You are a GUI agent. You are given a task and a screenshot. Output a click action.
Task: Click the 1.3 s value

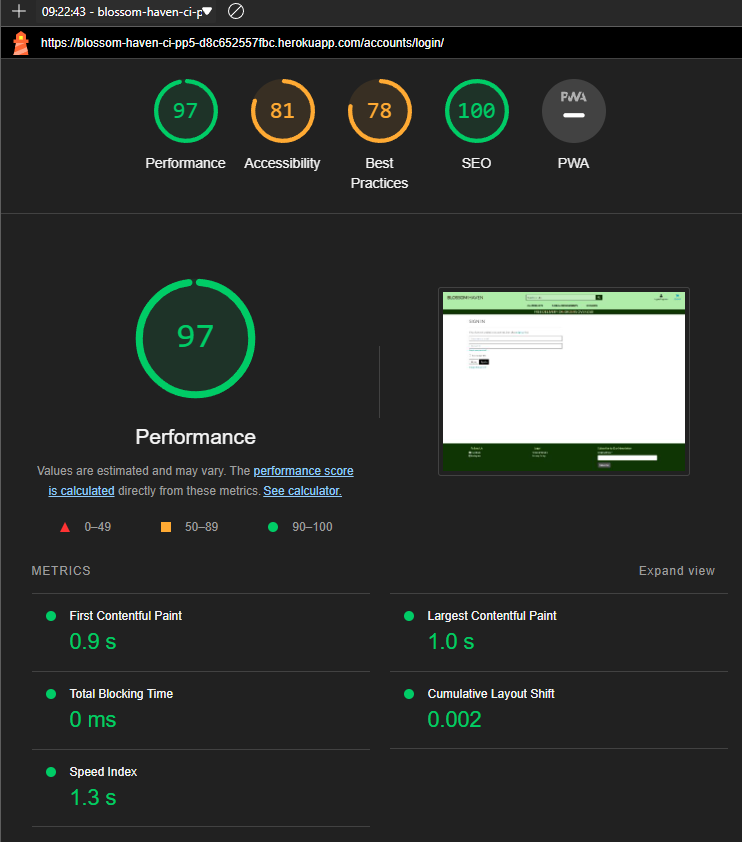93,797
